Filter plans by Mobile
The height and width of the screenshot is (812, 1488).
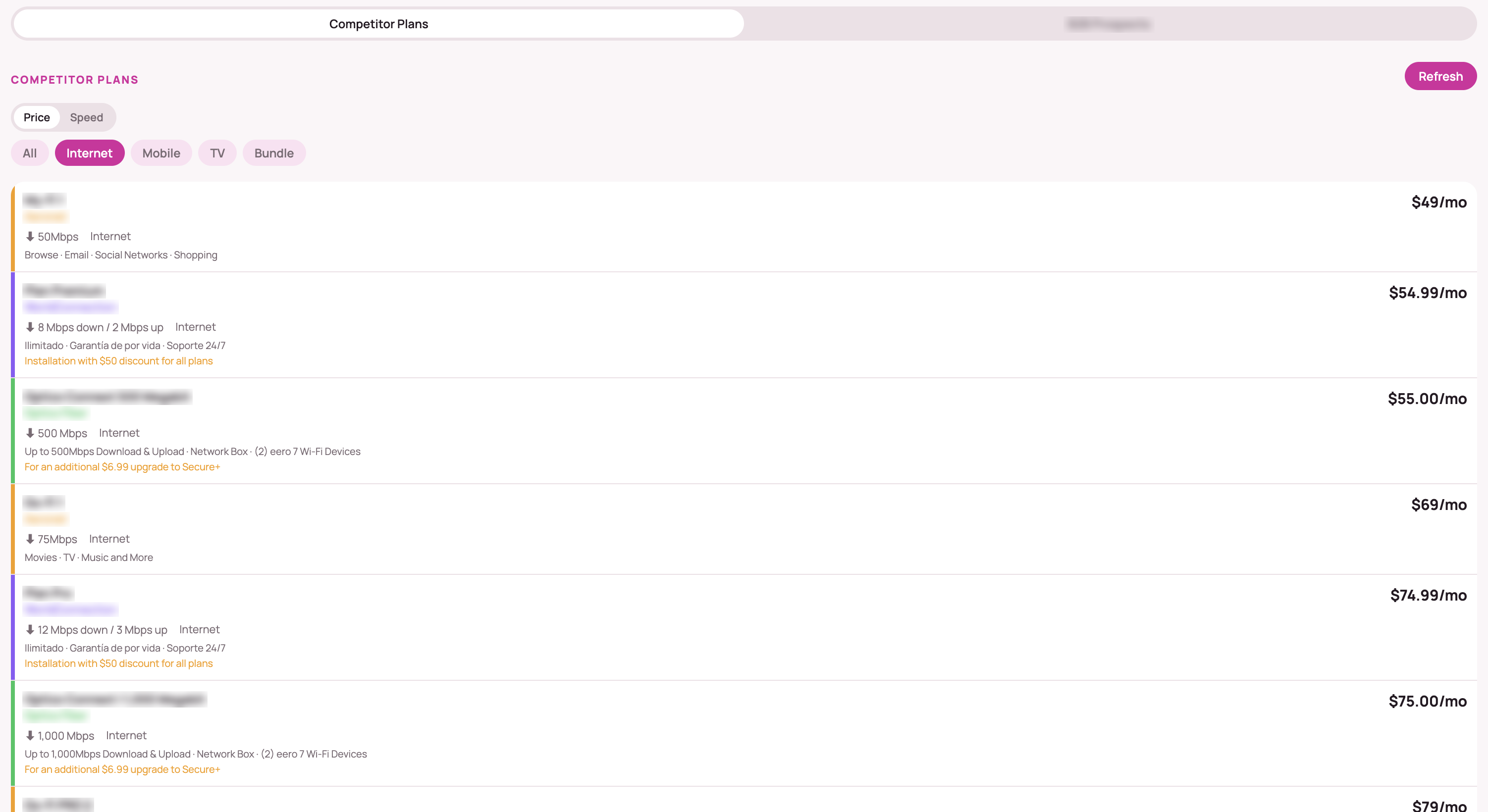161,153
